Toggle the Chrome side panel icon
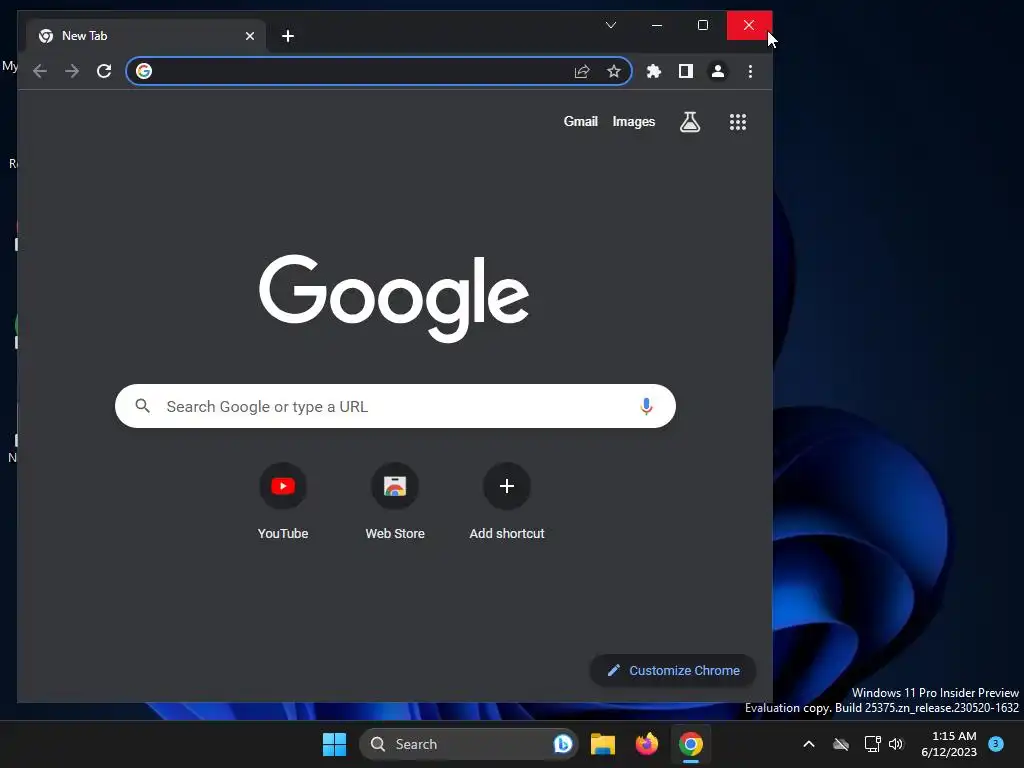 pyautogui.click(x=686, y=71)
